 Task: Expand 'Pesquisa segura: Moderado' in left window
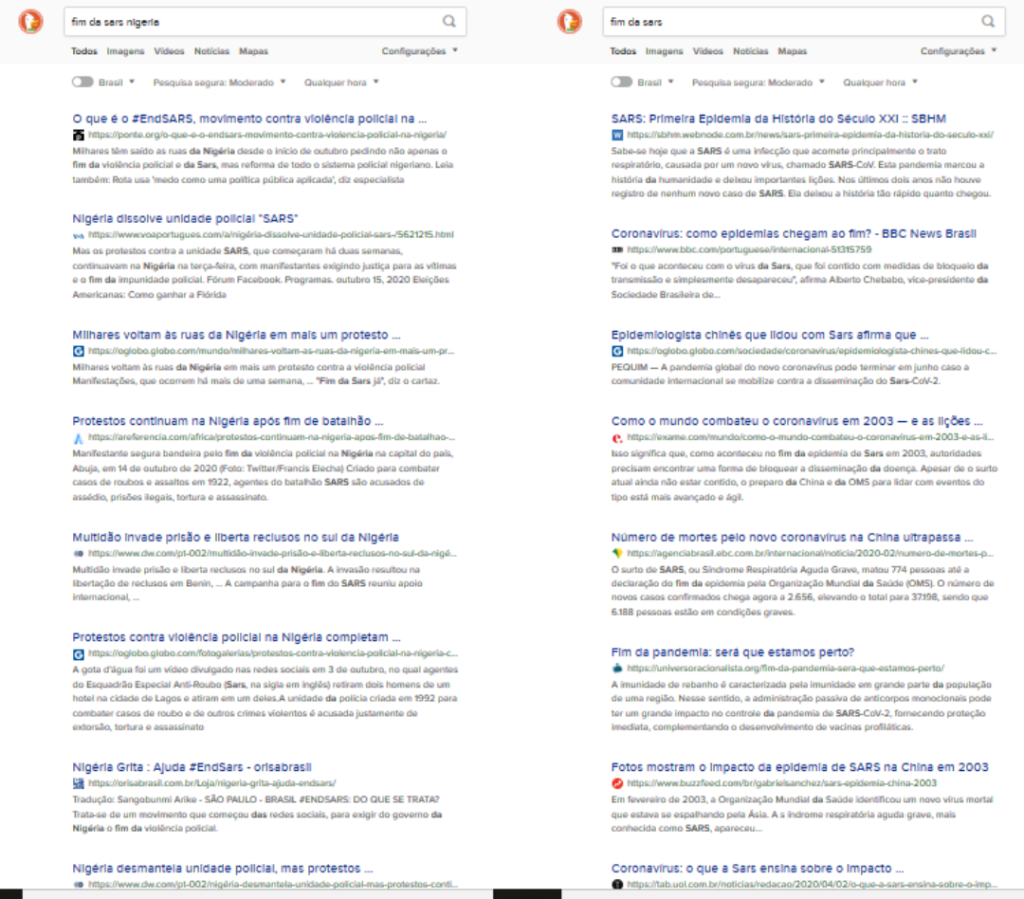219,82
